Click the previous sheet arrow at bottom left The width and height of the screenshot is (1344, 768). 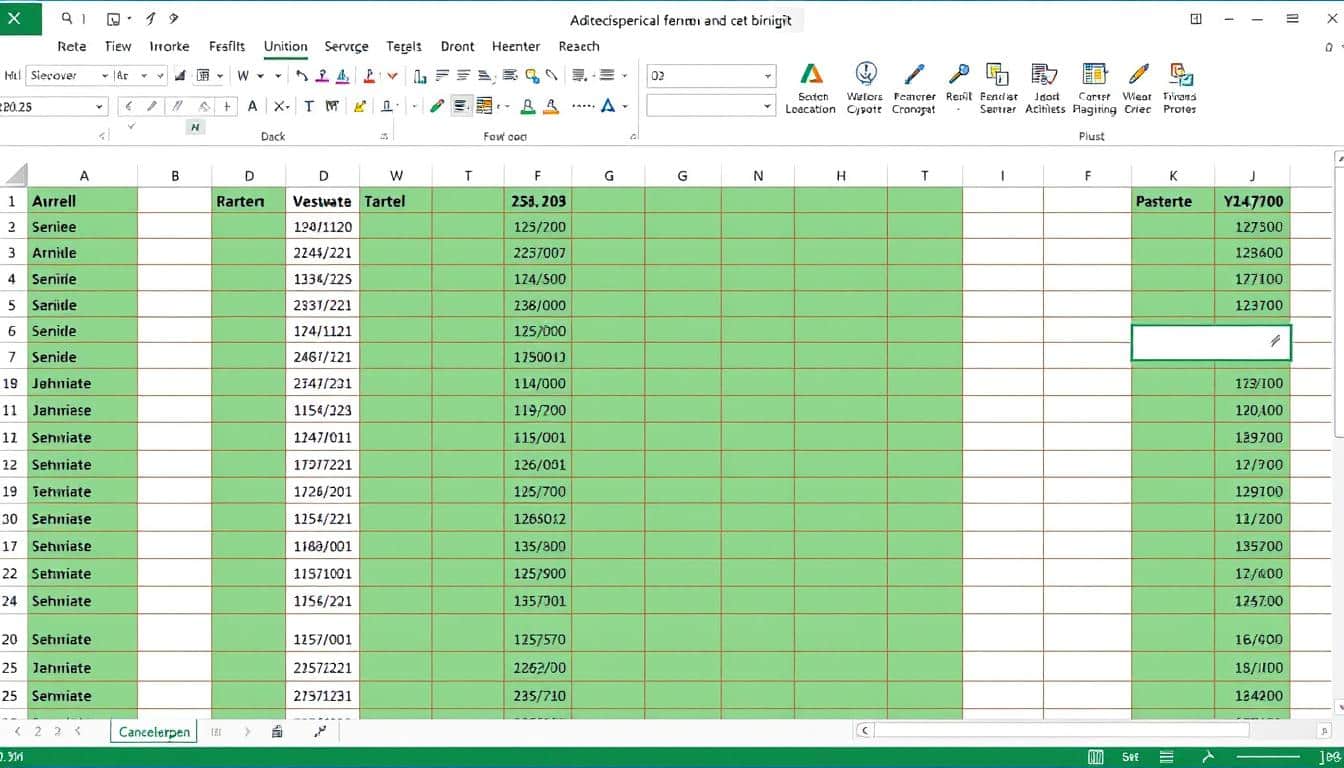tap(20, 732)
